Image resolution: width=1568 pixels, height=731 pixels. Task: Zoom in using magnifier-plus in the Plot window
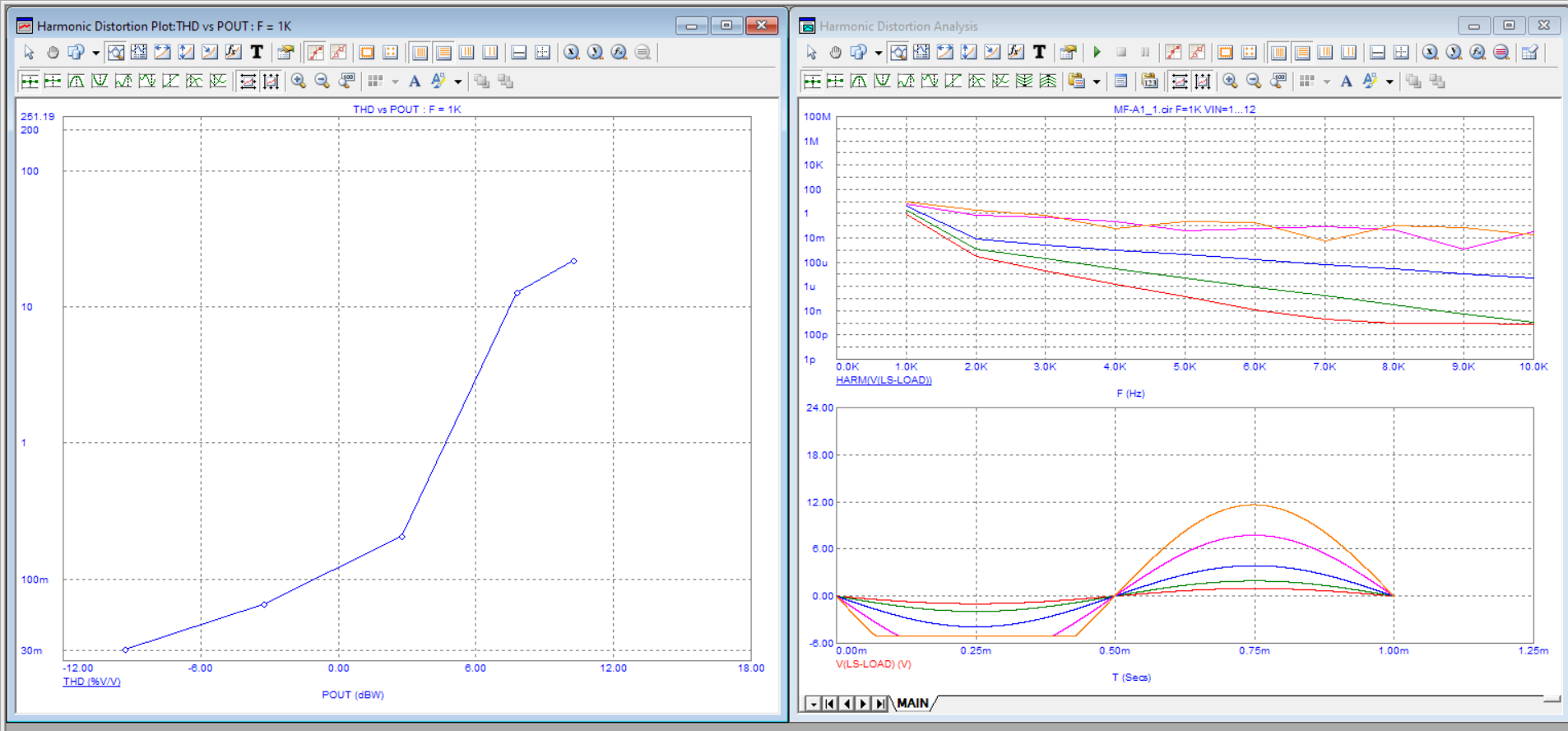click(299, 81)
